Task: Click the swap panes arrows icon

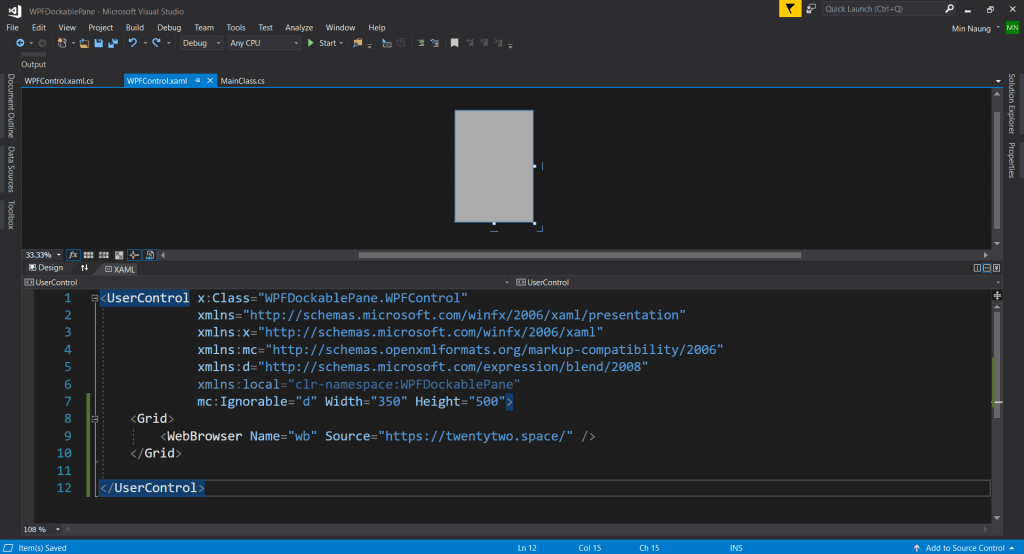Action: (x=84, y=268)
